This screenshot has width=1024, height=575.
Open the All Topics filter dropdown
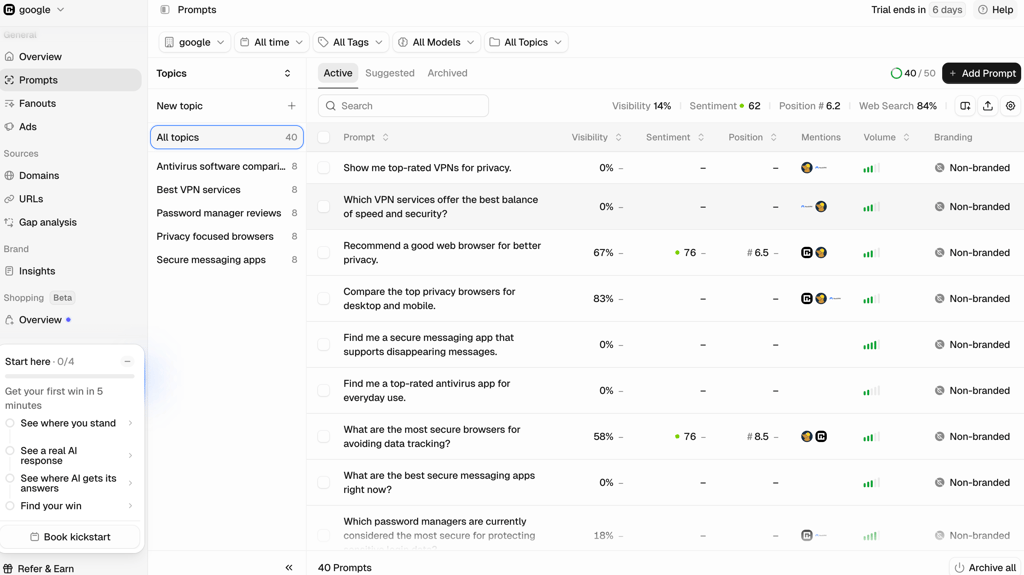click(526, 42)
